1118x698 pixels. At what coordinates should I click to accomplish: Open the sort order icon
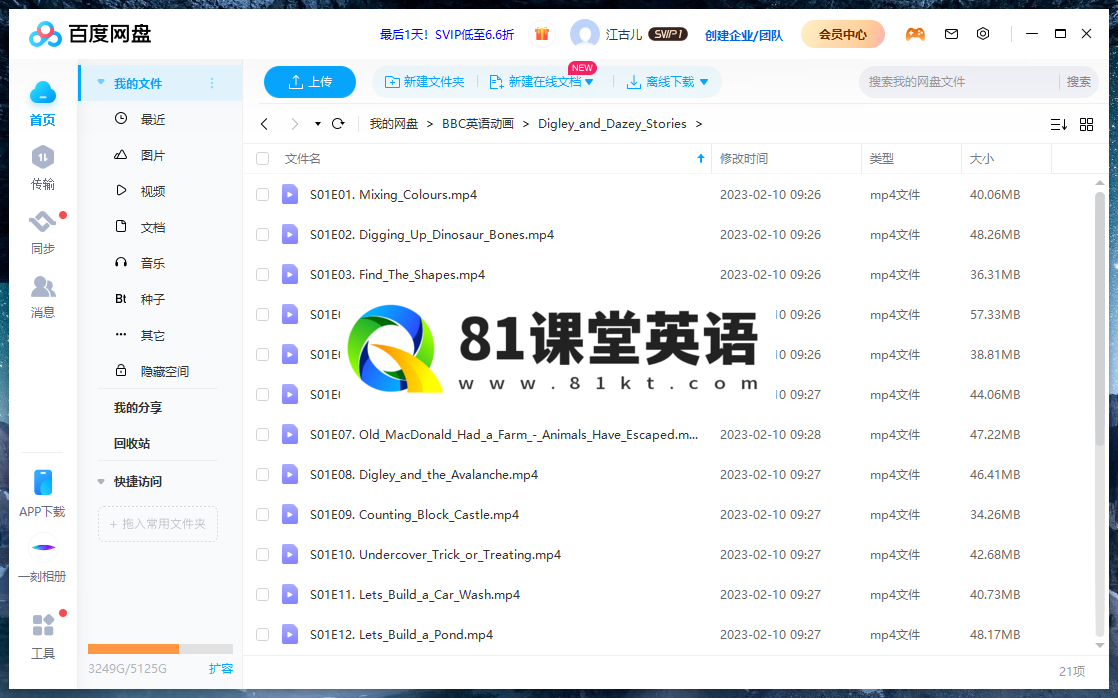1058,125
